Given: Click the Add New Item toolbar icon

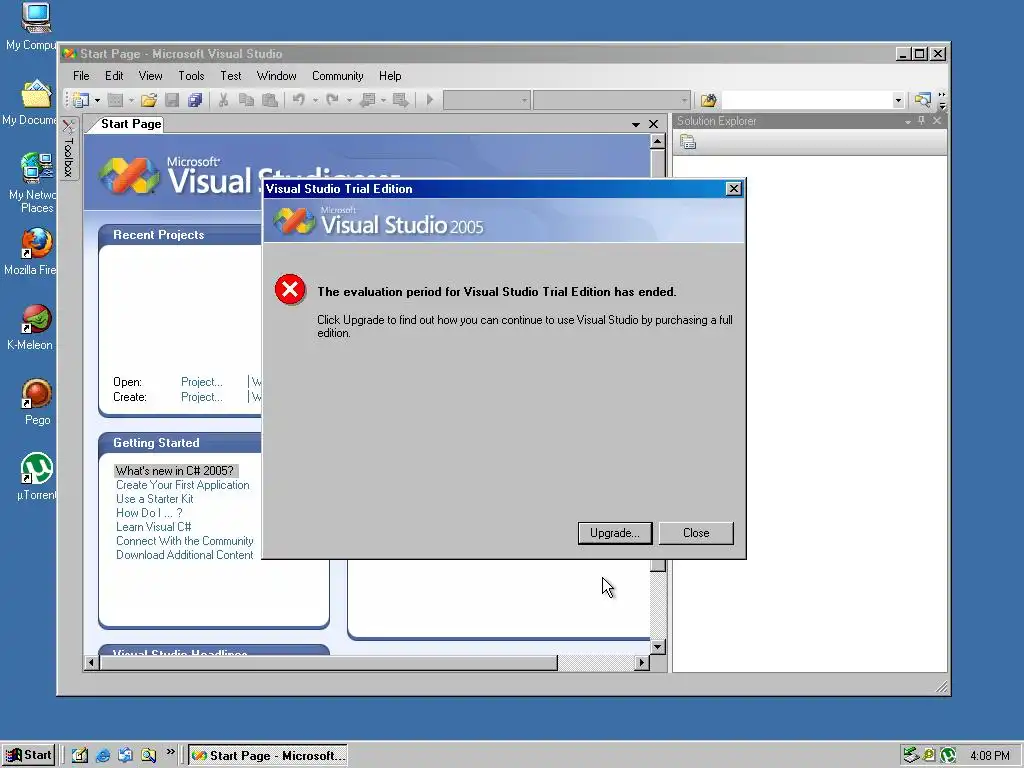Looking at the screenshot, I should [115, 100].
